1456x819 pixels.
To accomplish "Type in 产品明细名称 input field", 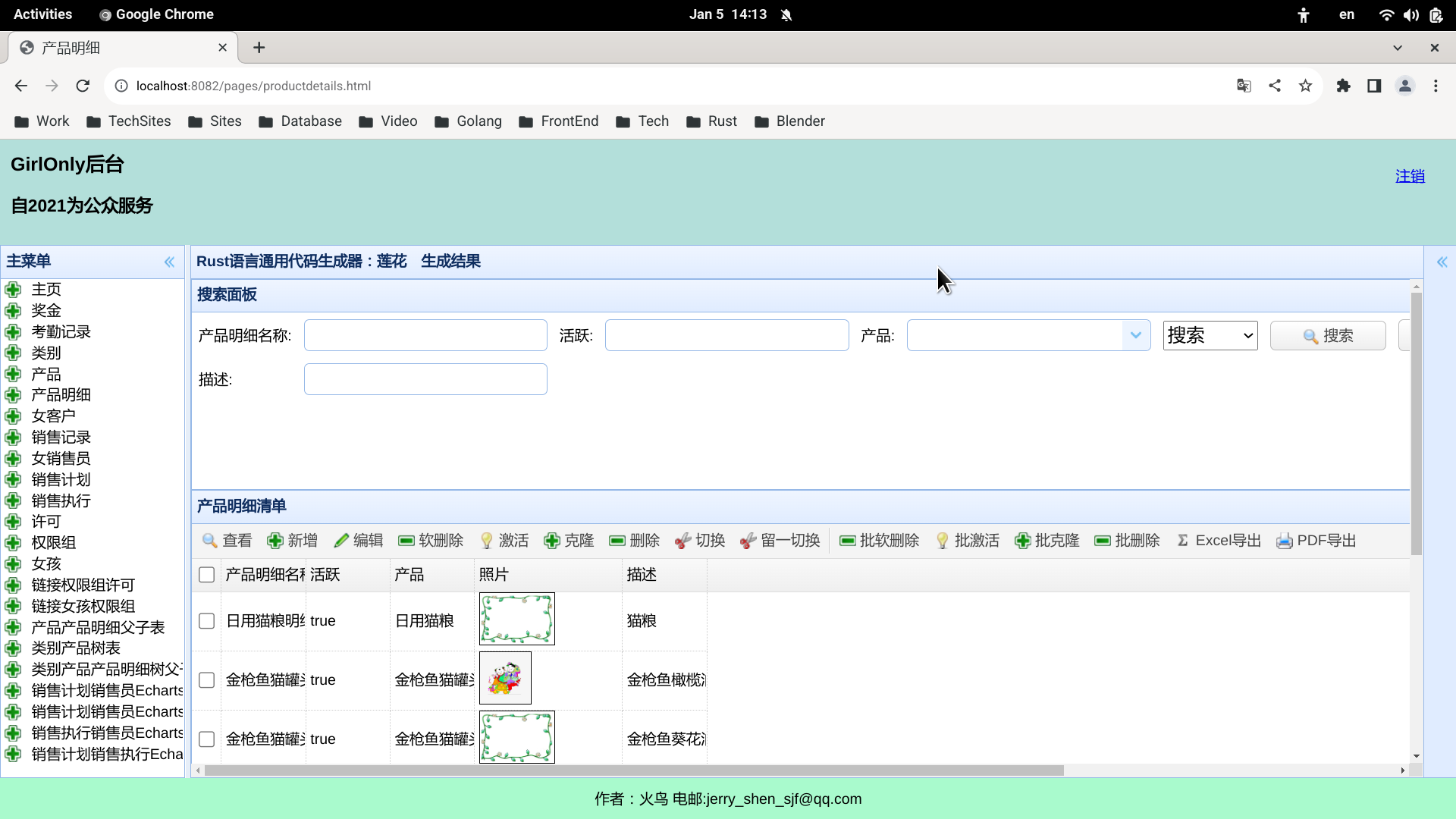I will point(425,335).
